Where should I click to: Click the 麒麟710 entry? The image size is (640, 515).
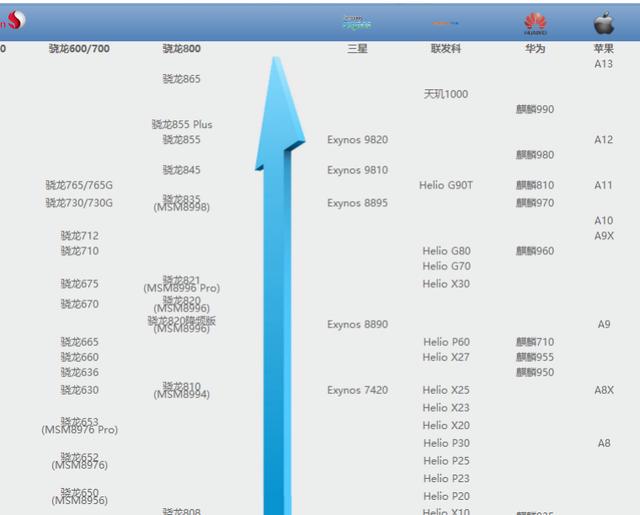point(535,342)
